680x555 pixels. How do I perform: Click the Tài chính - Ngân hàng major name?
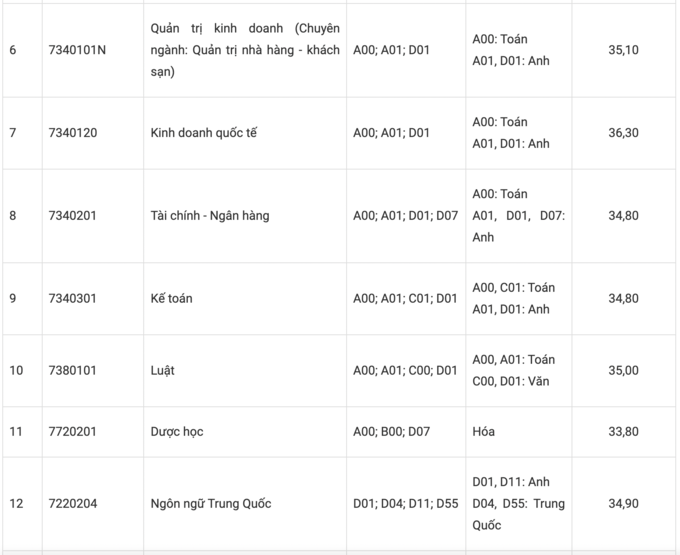(x=209, y=215)
